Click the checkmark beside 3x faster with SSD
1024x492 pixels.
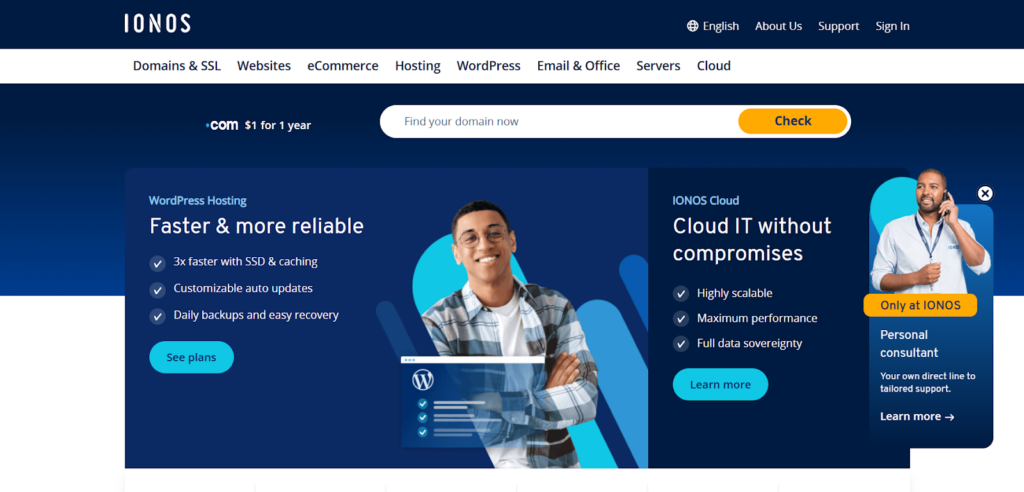click(157, 263)
